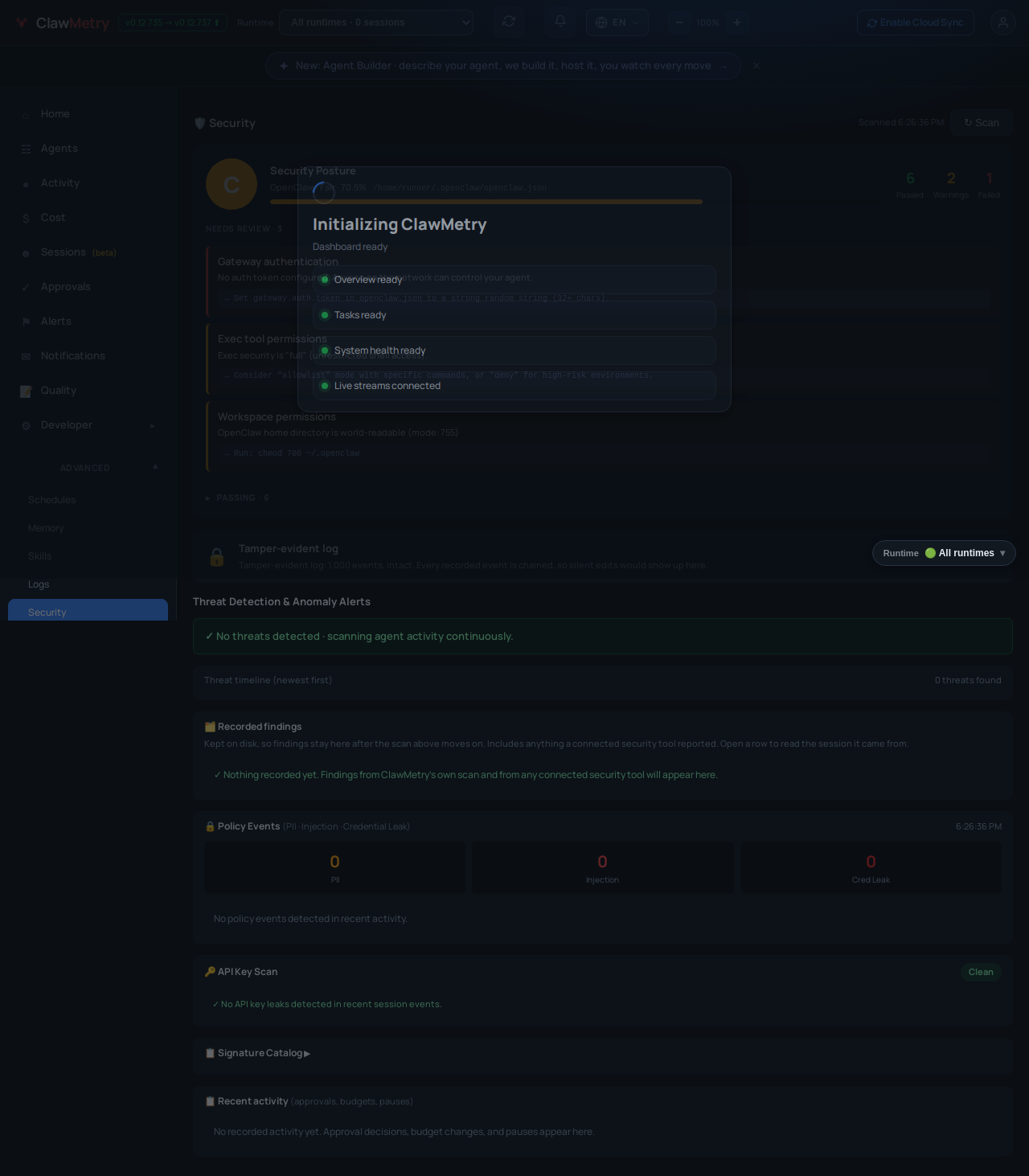Click the Clean badge in API Key Scan
The image size is (1029, 1176).
click(x=981, y=972)
